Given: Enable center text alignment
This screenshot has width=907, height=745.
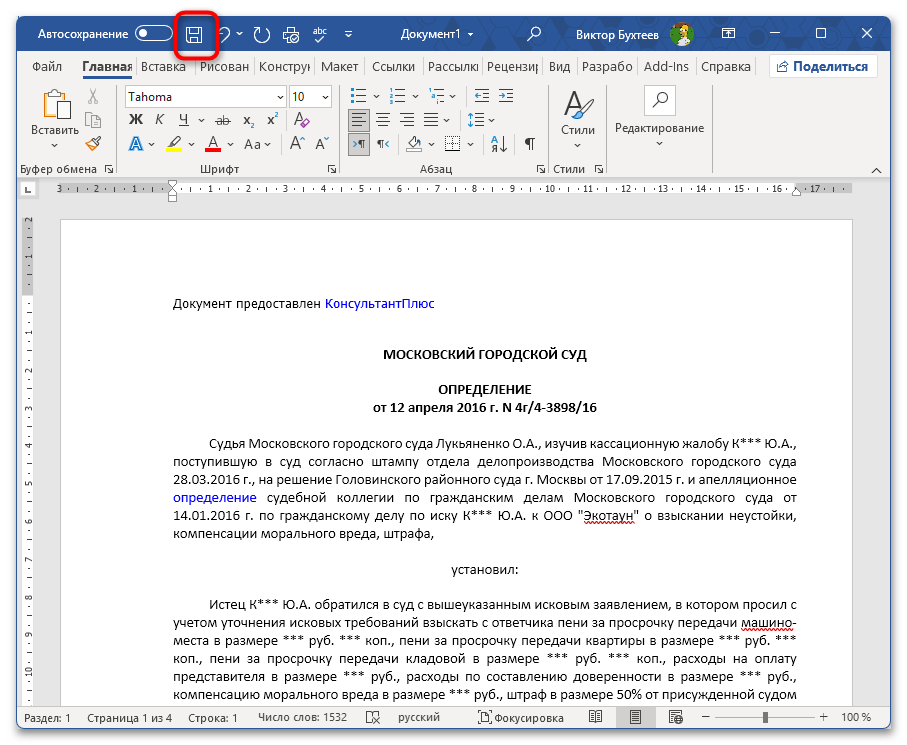Looking at the screenshot, I should point(381,119).
